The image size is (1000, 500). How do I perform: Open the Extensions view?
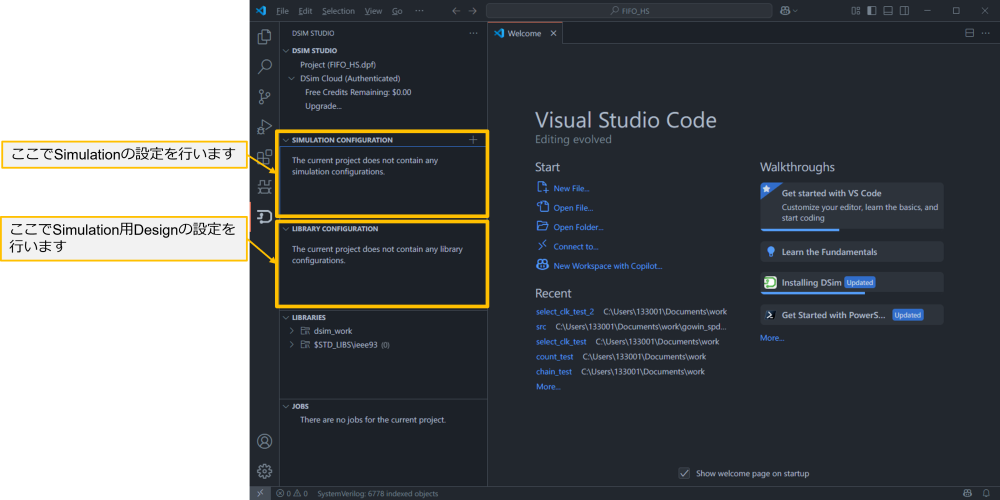264,156
